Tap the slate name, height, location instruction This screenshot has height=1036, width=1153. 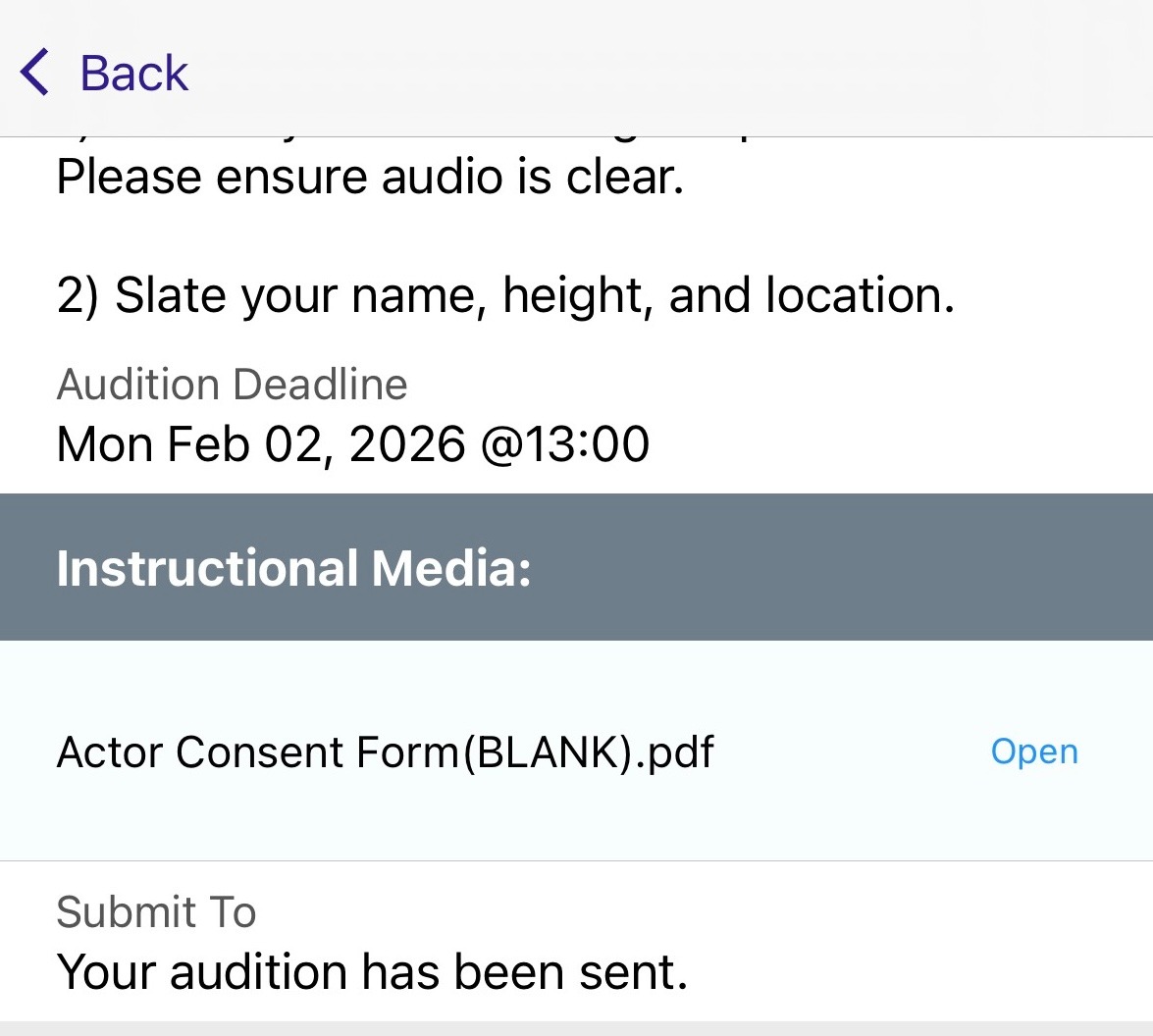505,295
